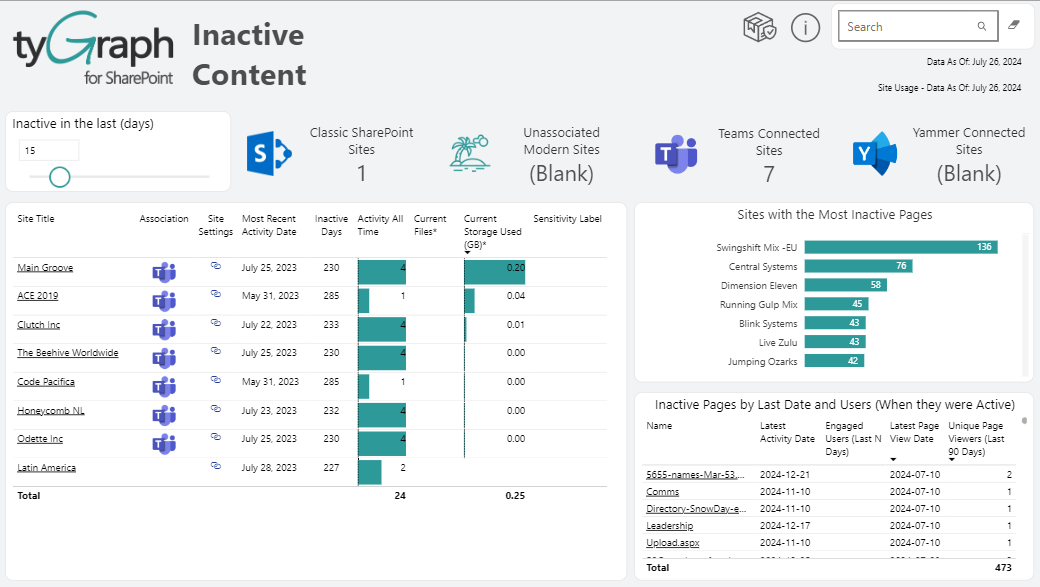Open The Beehive Worldwide site link
This screenshot has width=1040, height=587.
click(68, 353)
